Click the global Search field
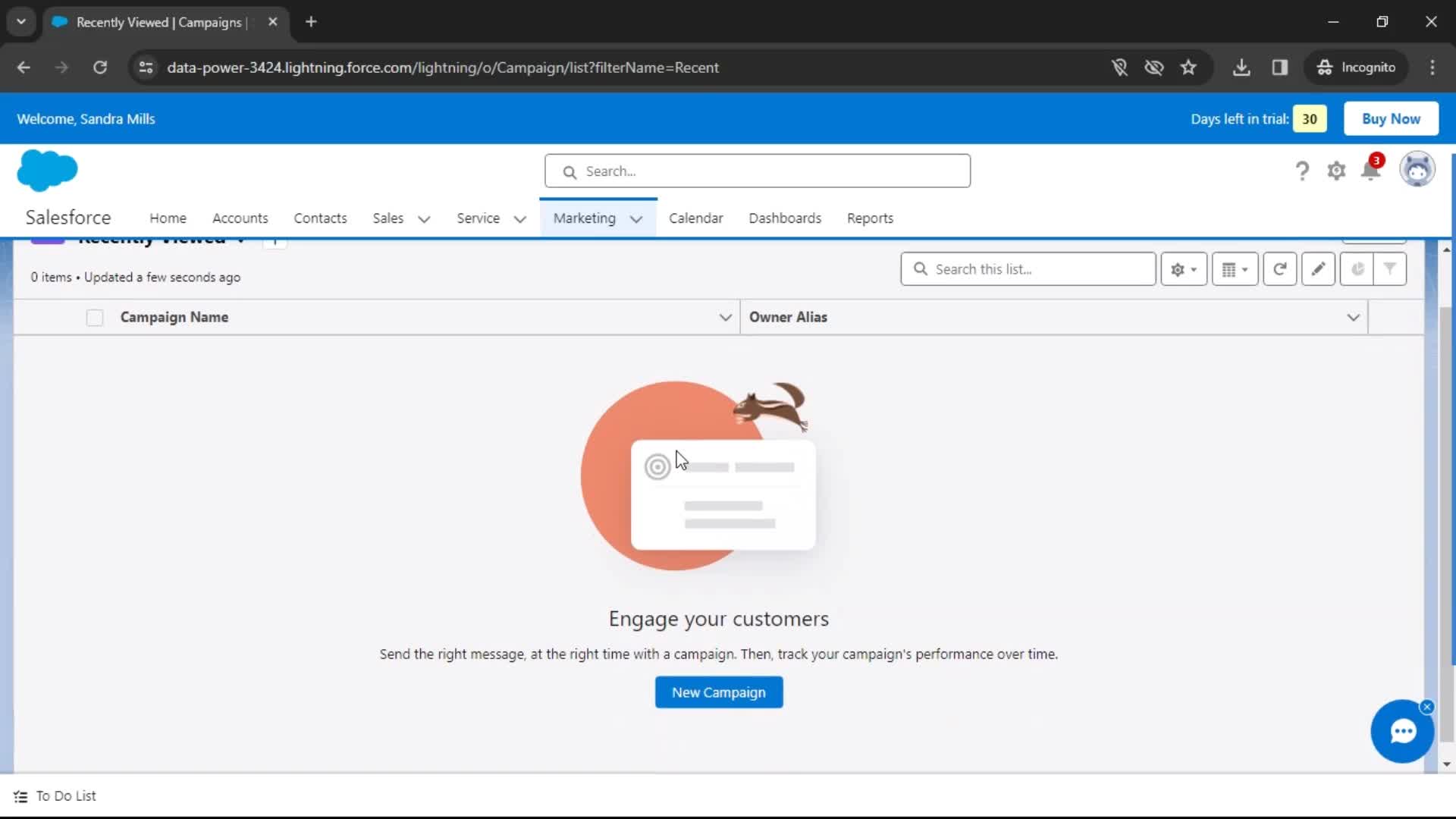The image size is (1456, 819). (757, 171)
